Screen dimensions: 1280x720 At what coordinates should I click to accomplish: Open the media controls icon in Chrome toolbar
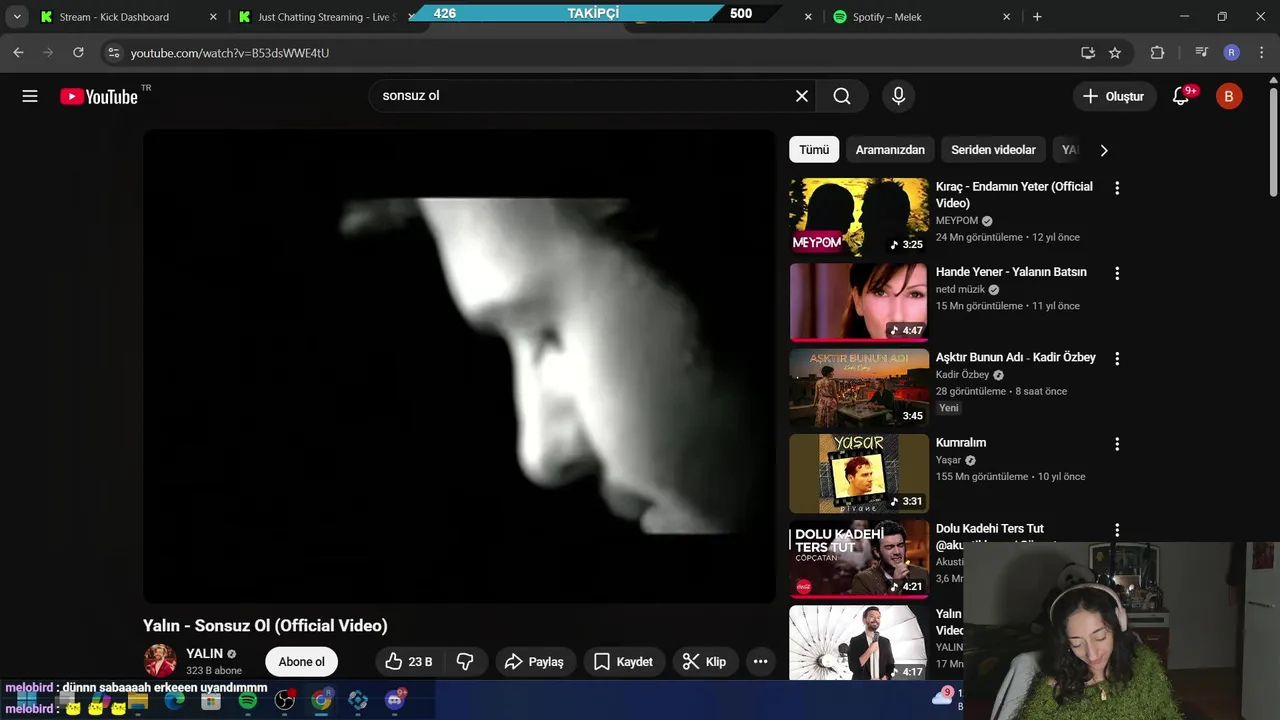pyautogui.click(x=1202, y=52)
